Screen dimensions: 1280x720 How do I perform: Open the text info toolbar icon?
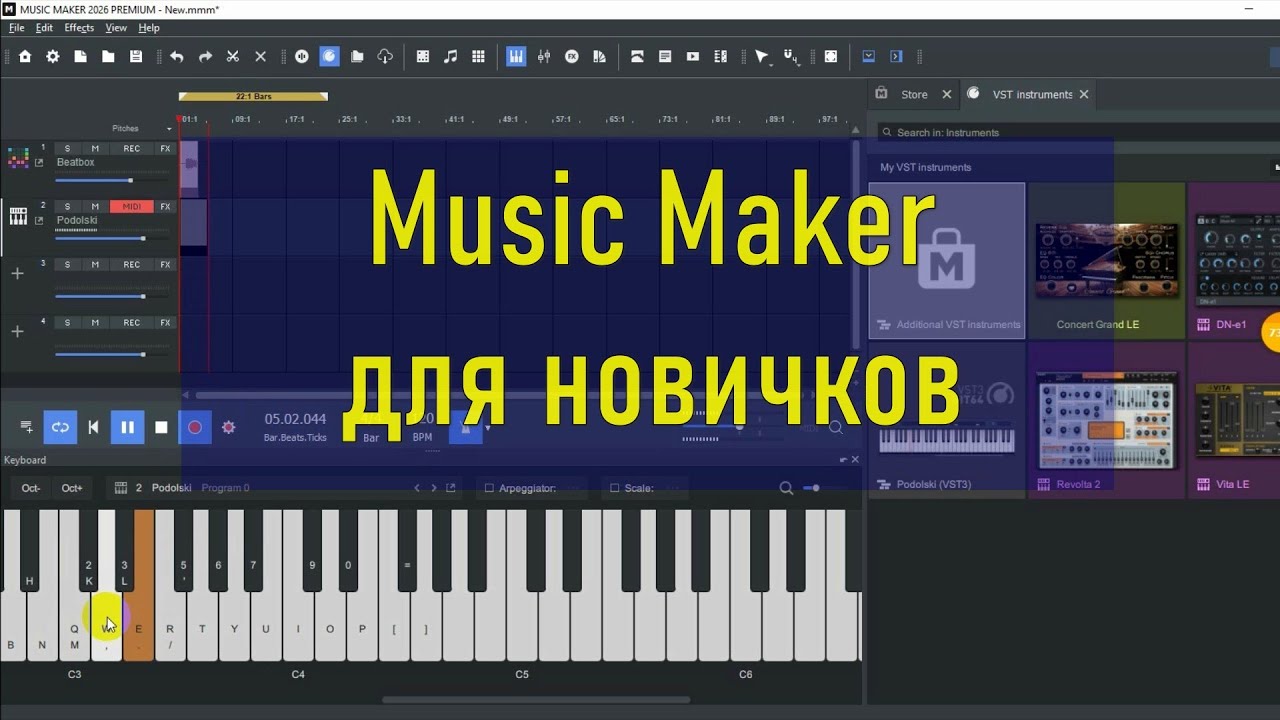click(665, 57)
